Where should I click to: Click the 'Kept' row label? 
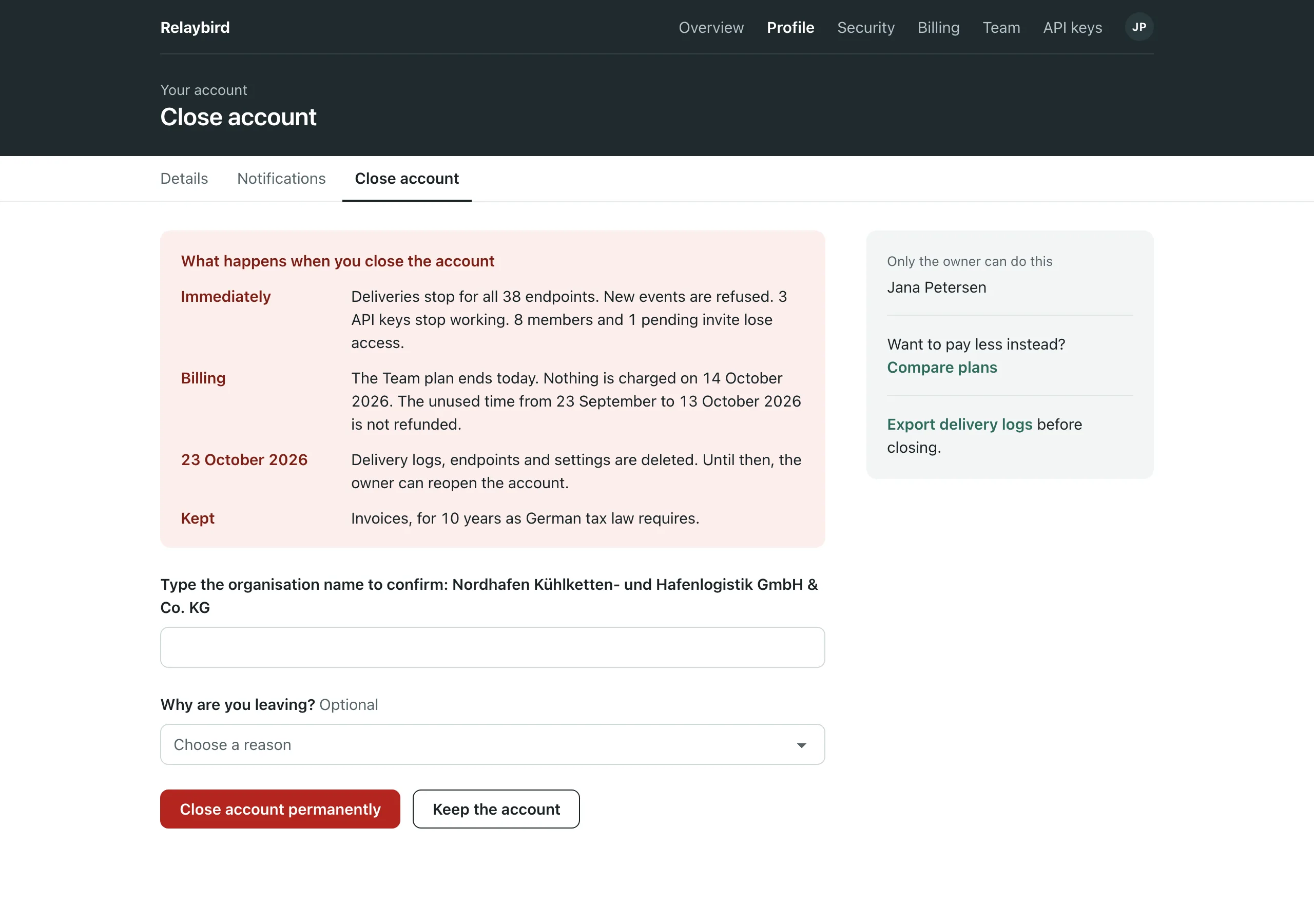tap(198, 518)
